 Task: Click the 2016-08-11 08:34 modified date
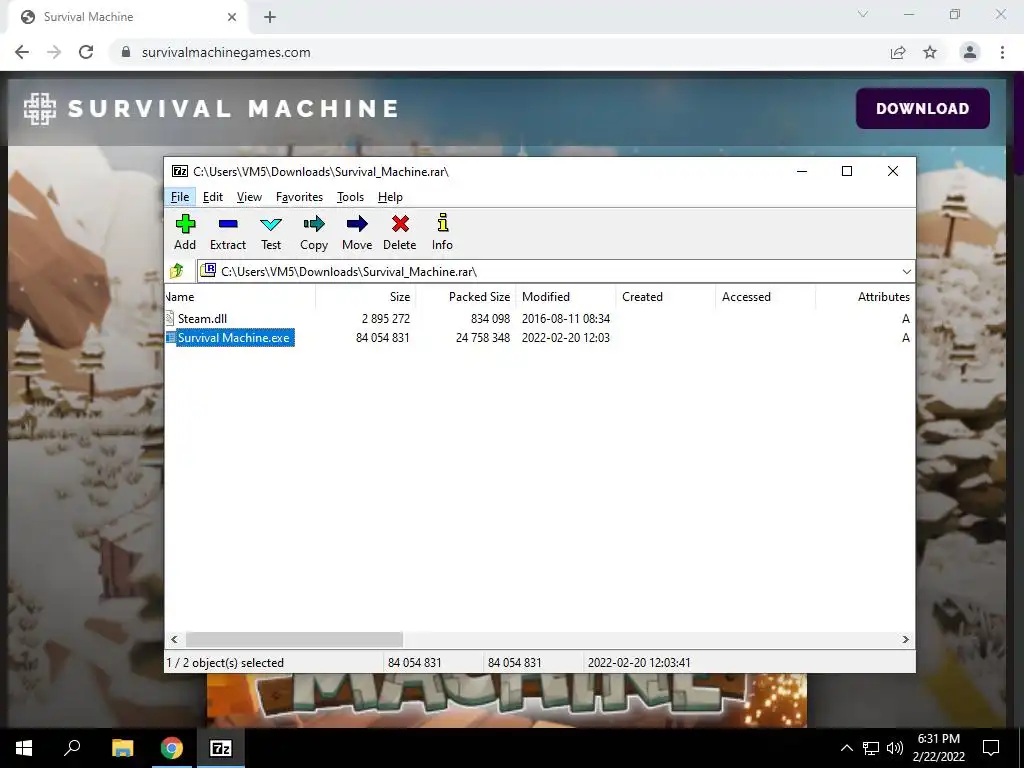pos(566,319)
